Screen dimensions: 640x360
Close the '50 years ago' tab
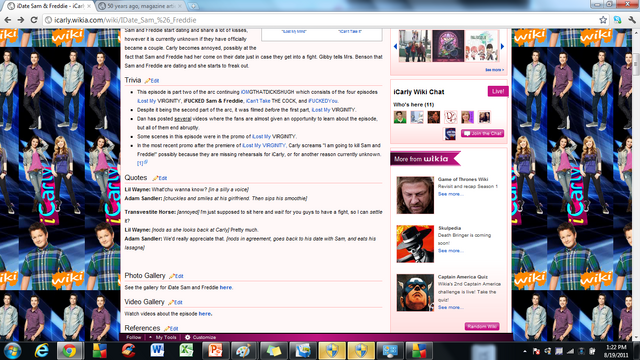pos(180,6)
